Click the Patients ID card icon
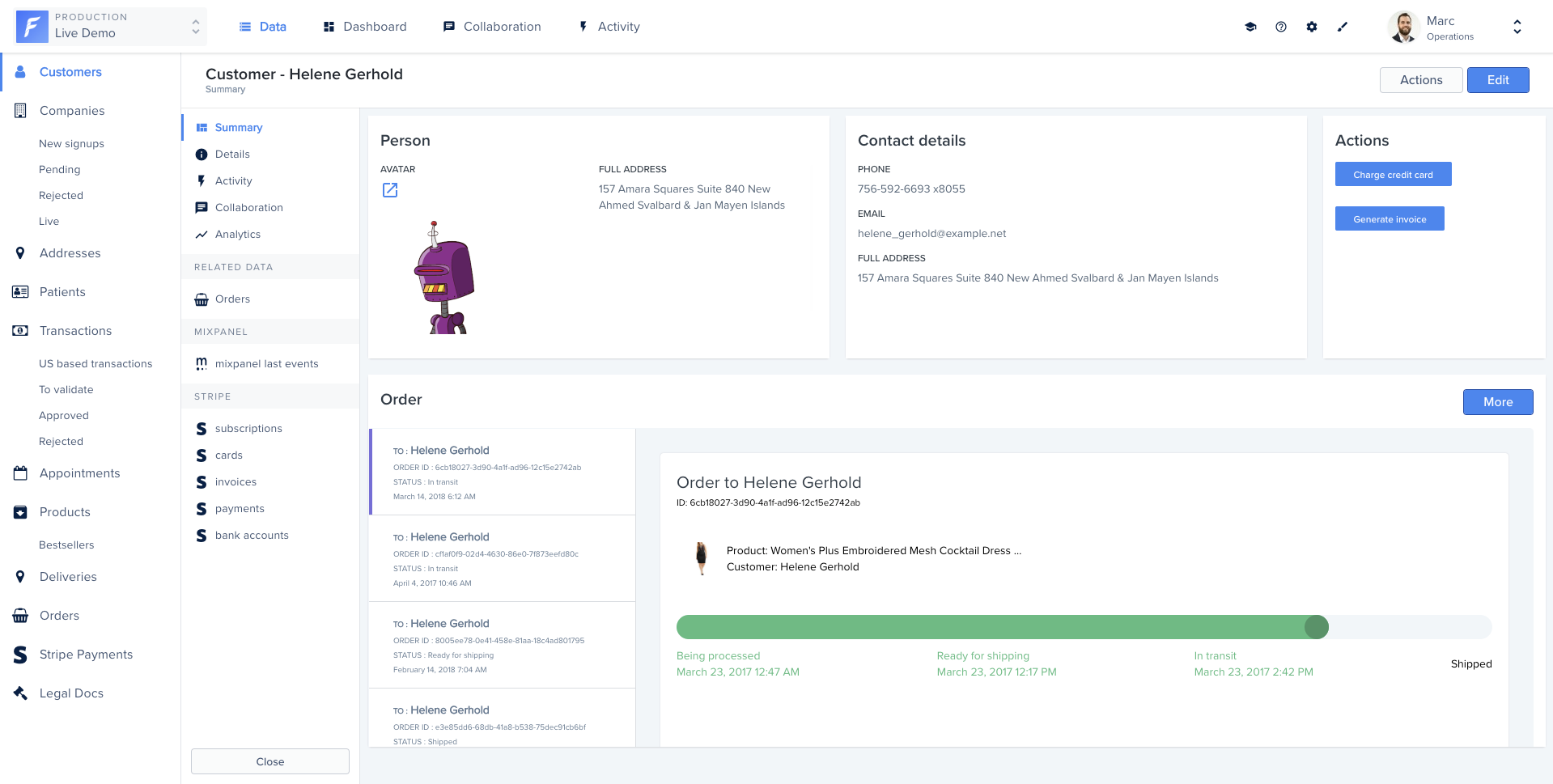 [20, 292]
